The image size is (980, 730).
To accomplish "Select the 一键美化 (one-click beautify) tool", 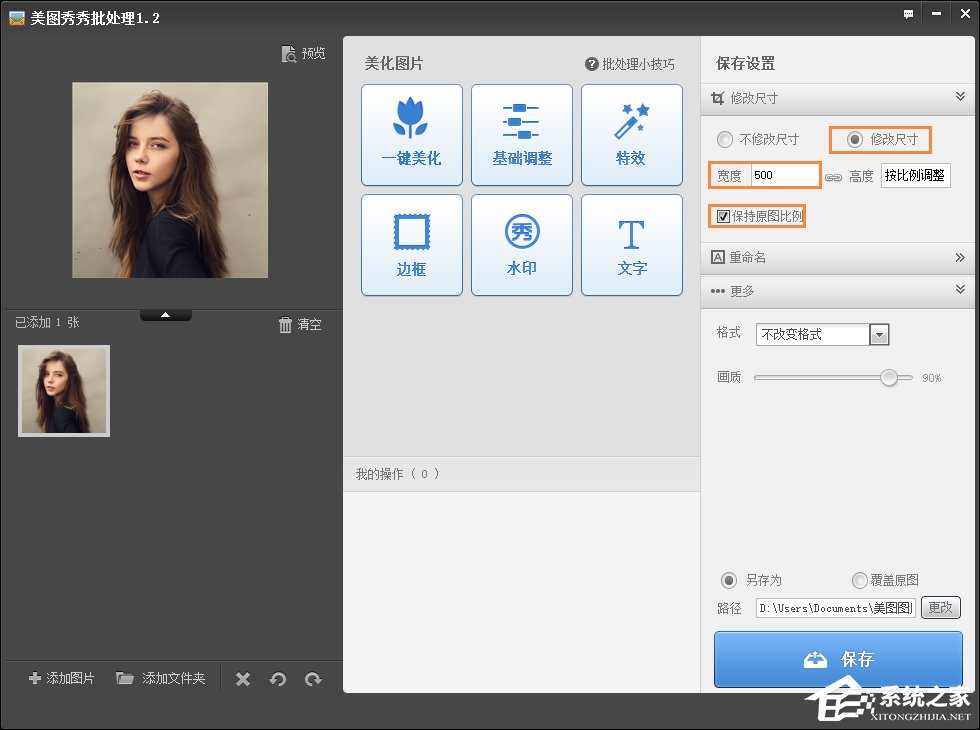I will [x=411, y=135].
